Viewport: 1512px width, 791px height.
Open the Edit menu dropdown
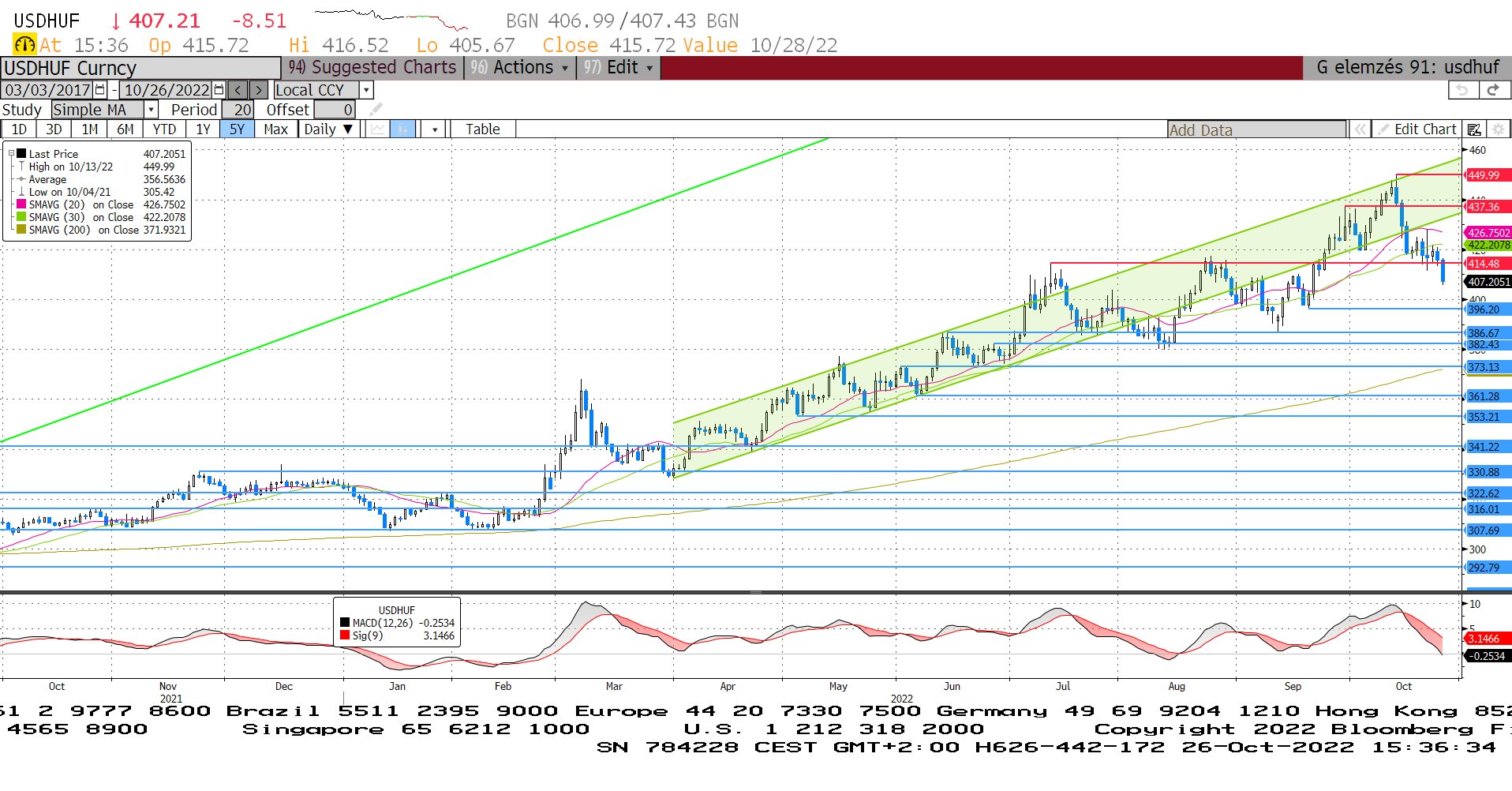[618, 67]
